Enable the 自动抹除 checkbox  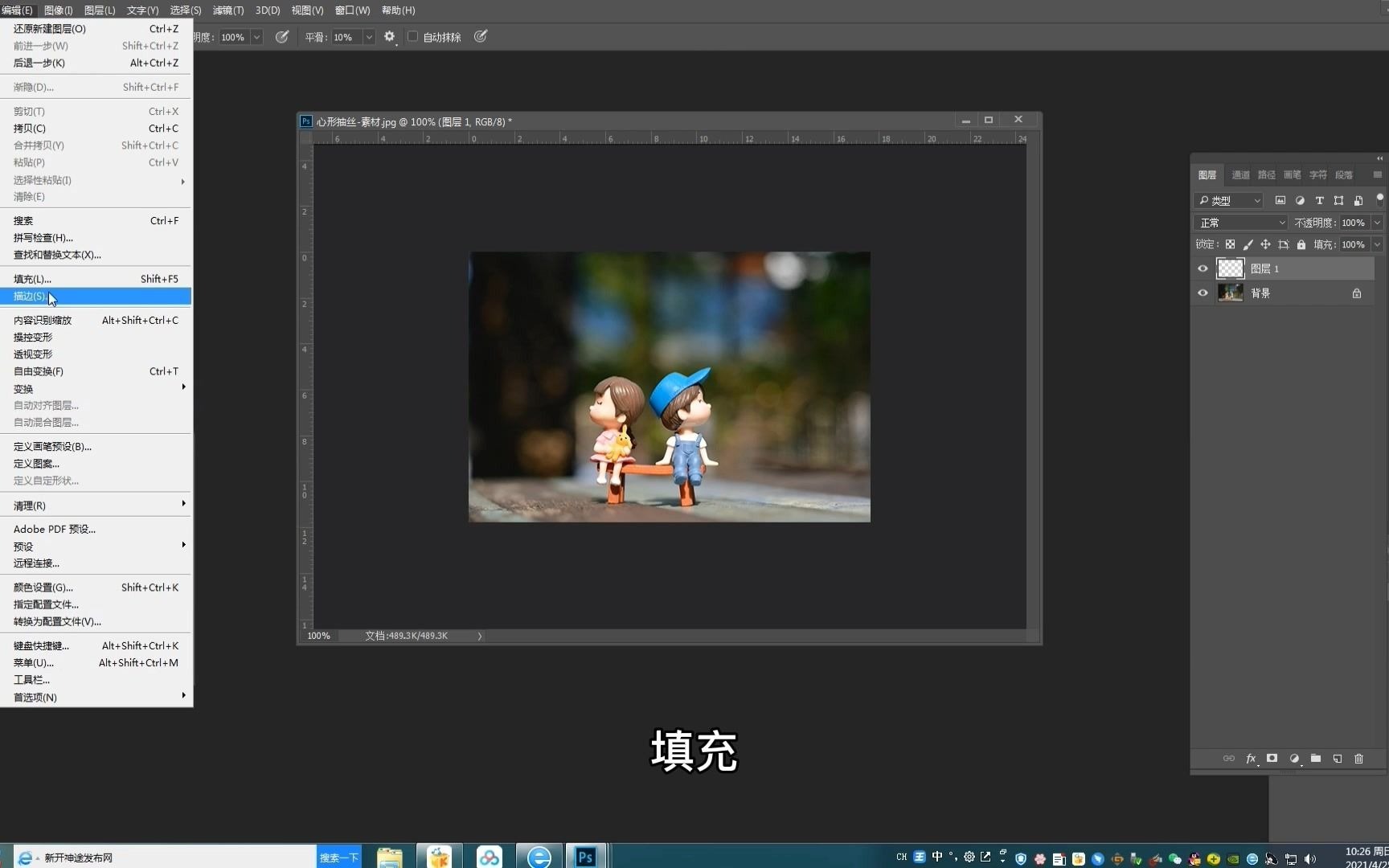coord(412,36)
